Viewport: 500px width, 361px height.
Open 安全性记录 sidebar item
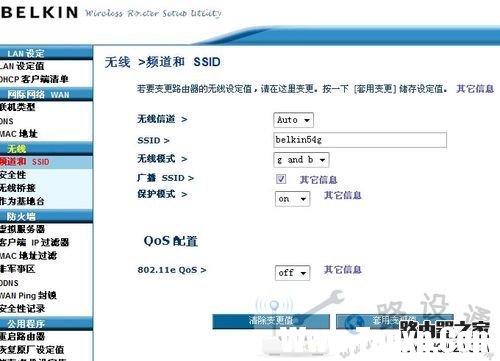pyautogui.click(x=22, y=309)
